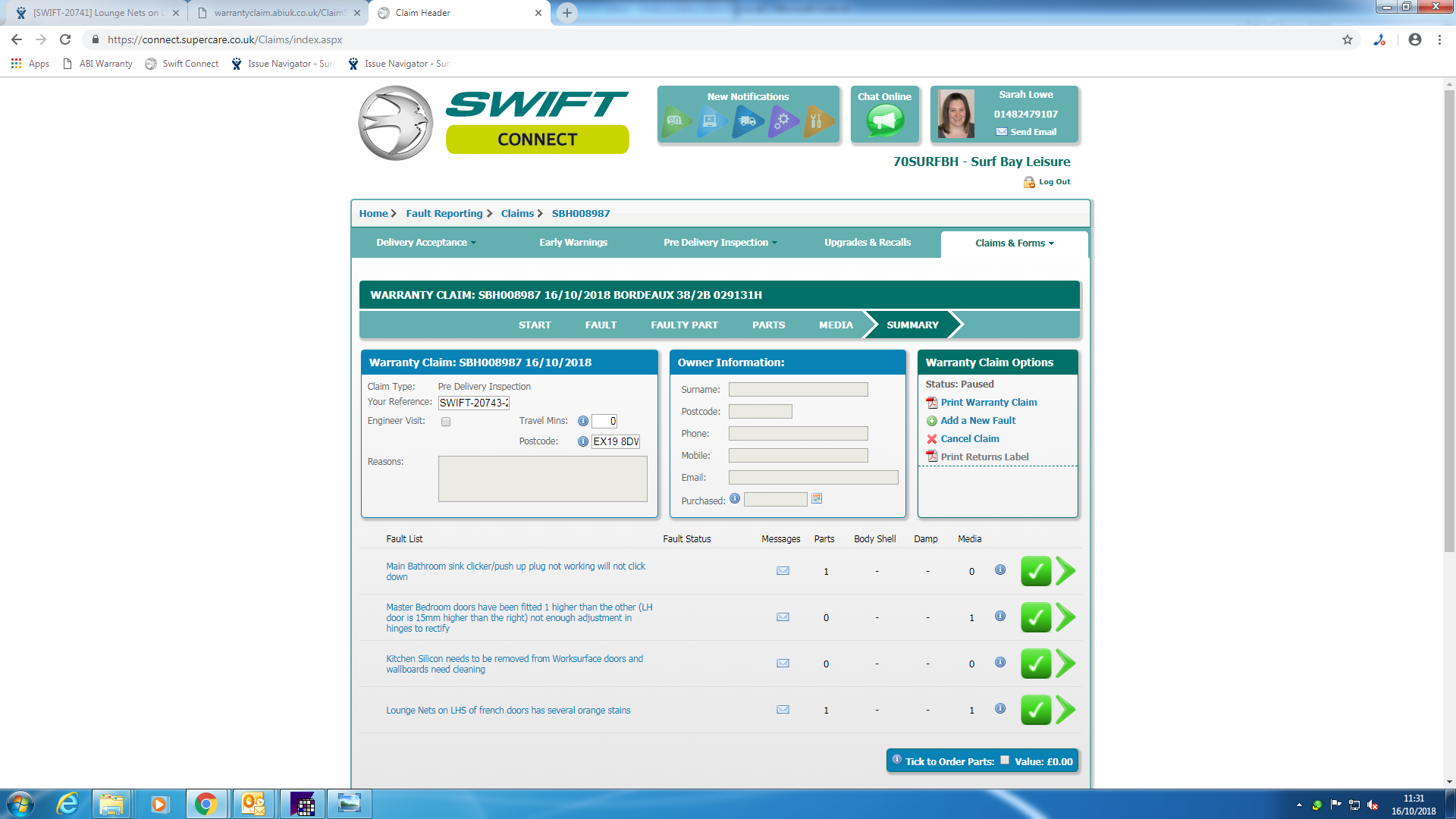
Task: Open the Claims & Forms dropdown tab
Action: (1014, 243)
